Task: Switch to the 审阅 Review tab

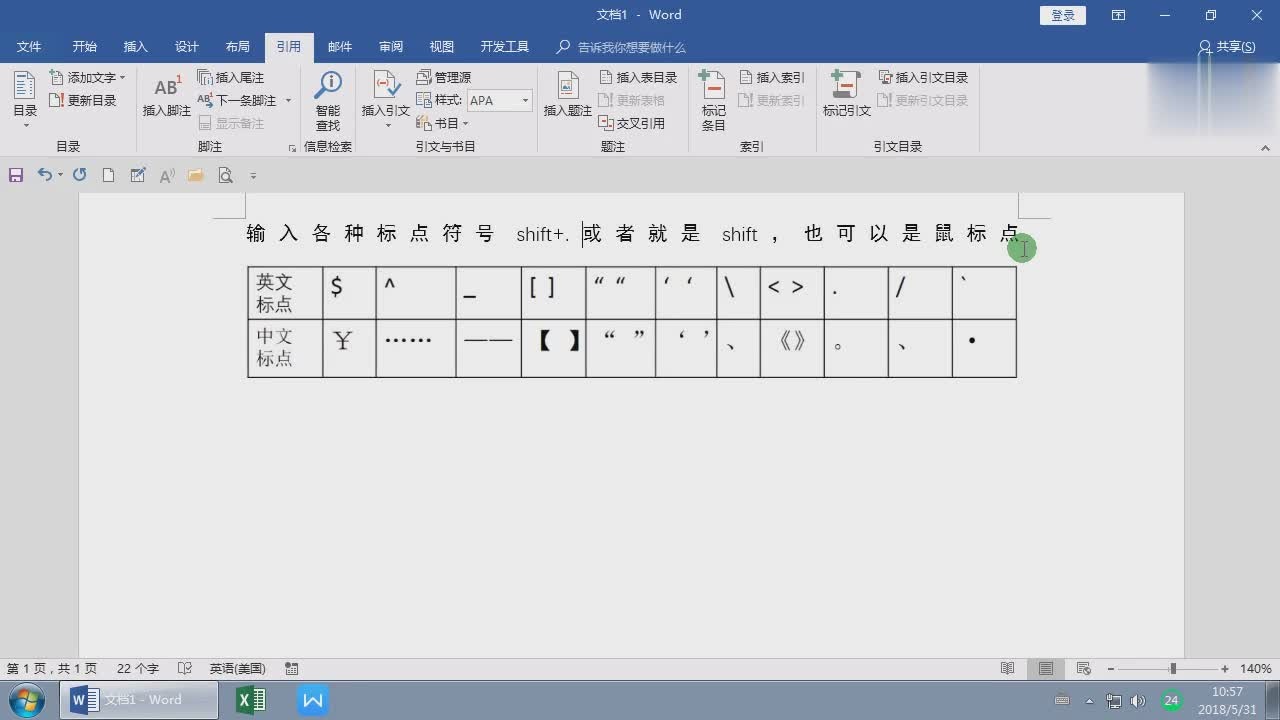Action: click(x=391, y=47)
